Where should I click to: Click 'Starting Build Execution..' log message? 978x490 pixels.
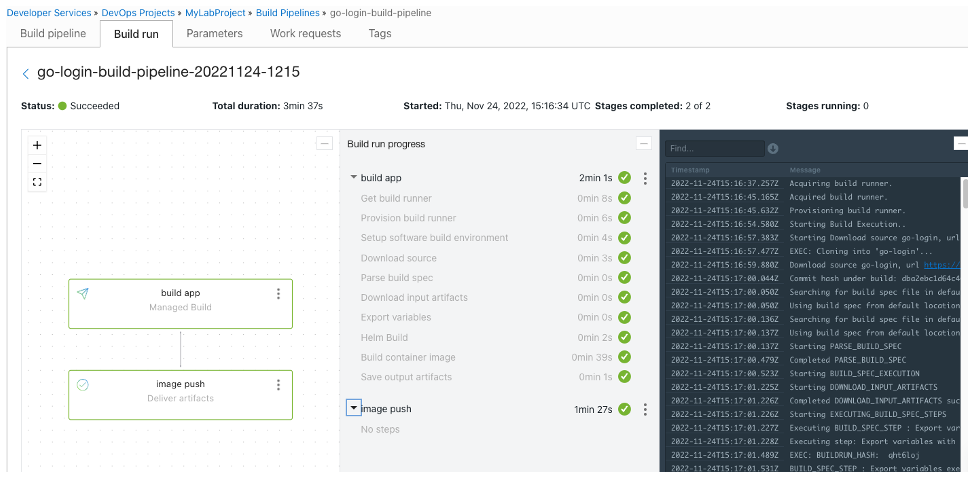coord(847,224)
